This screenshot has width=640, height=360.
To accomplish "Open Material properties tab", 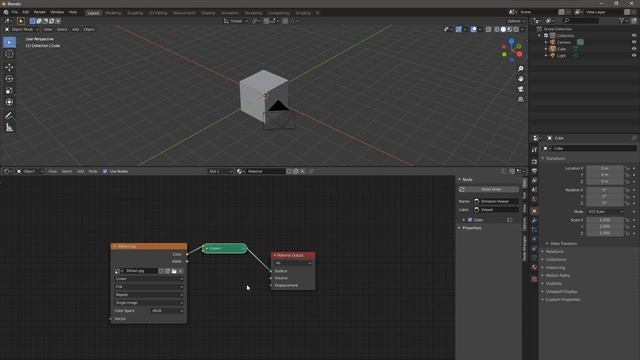I will 534,267.
